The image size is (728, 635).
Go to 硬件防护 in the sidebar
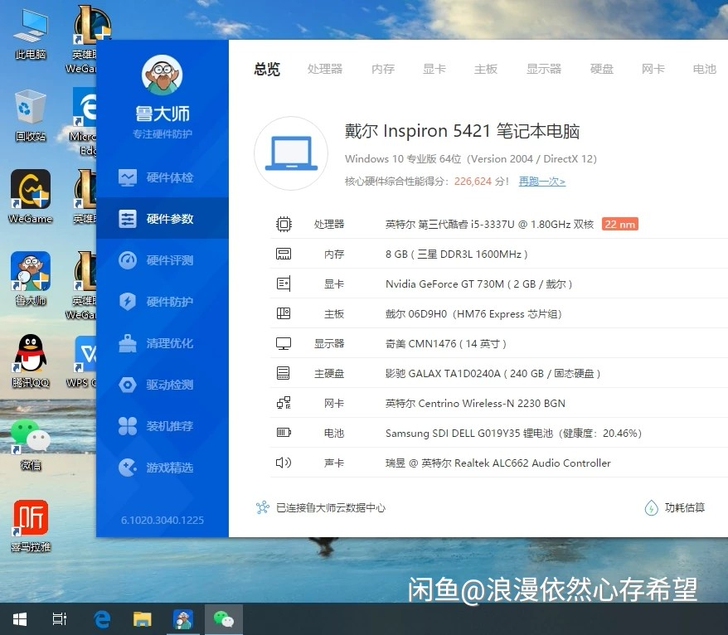(162, 302)
